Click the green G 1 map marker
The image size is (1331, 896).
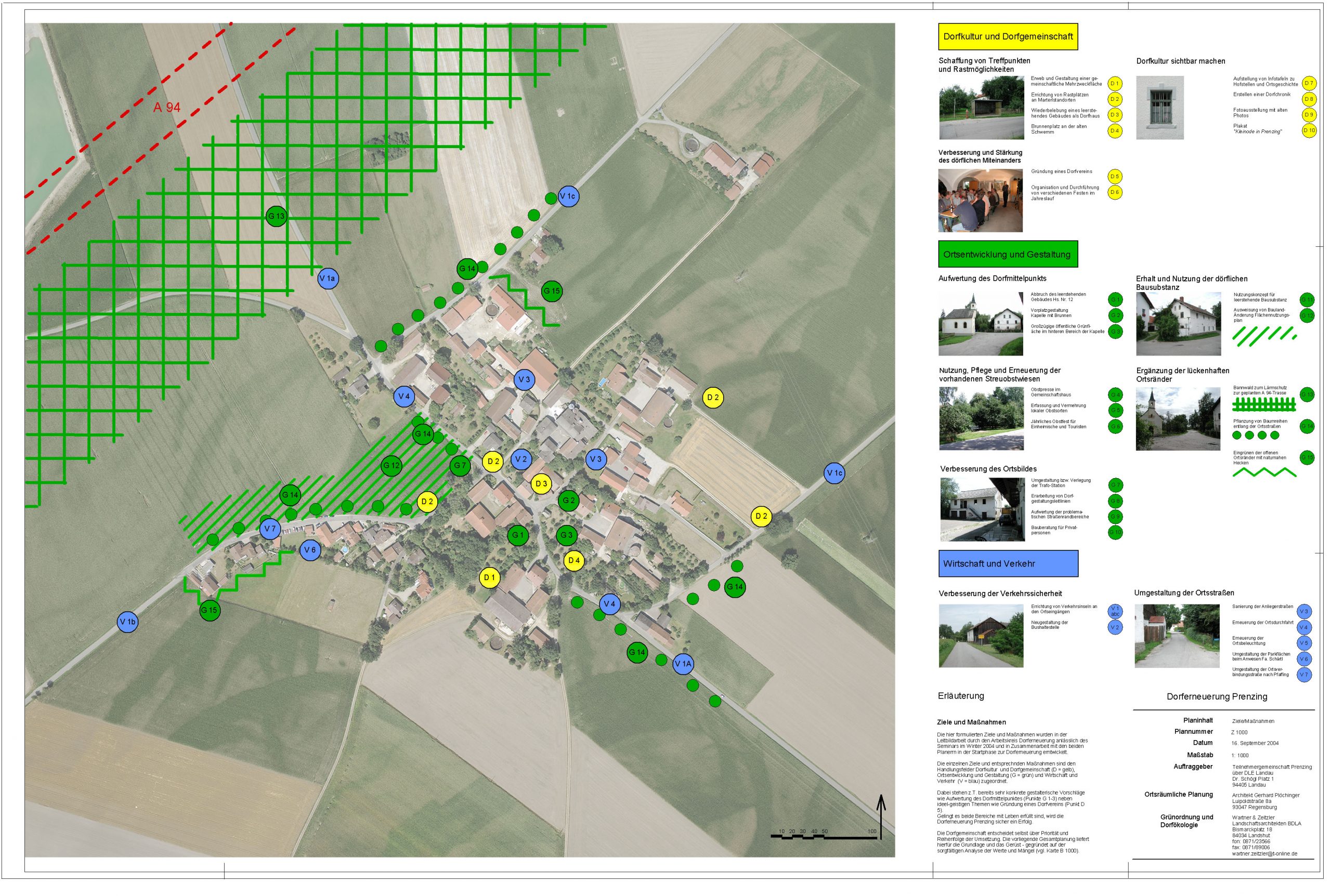pos(518,535)
